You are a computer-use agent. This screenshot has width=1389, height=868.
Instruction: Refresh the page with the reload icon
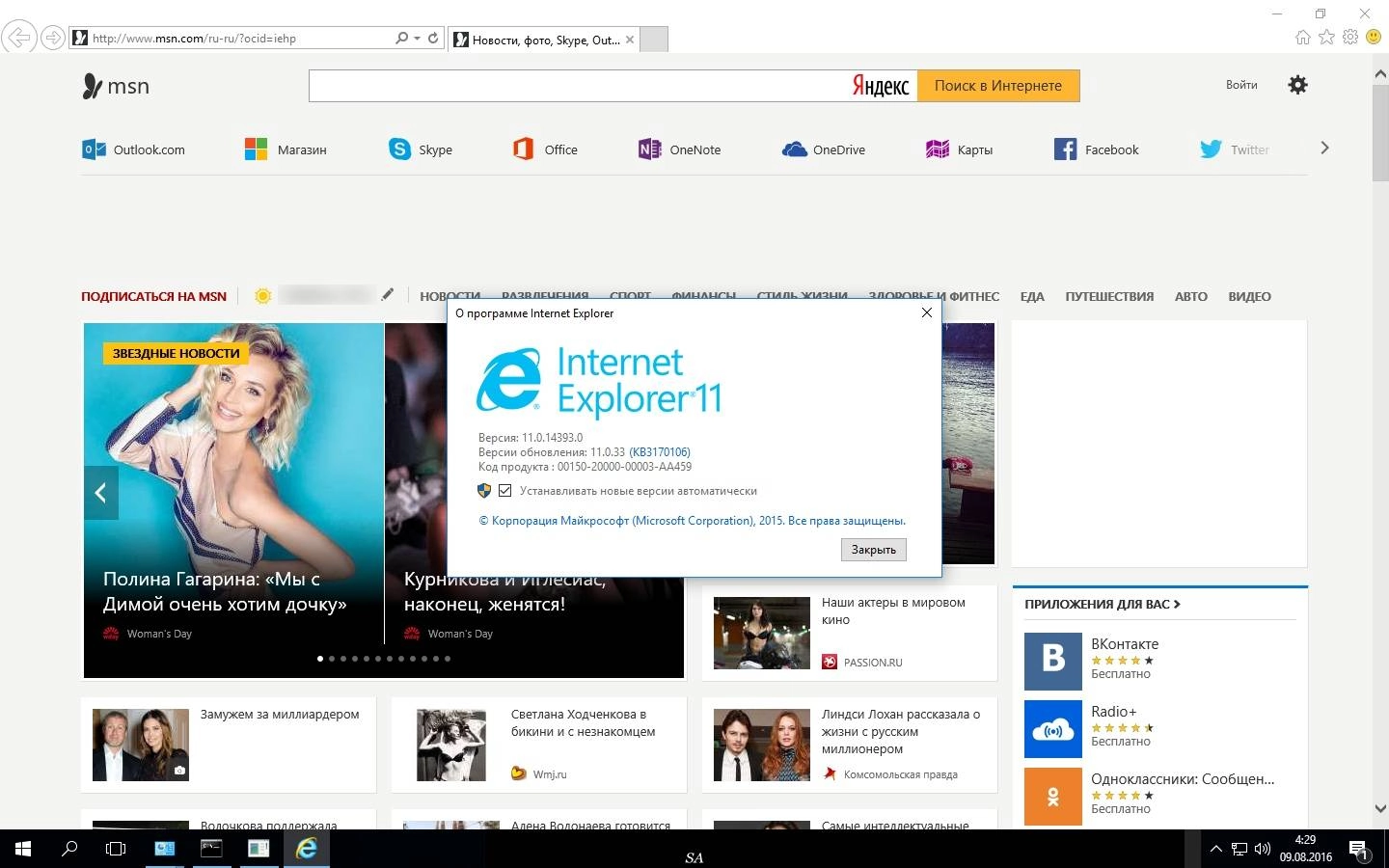tap(433, 39)
